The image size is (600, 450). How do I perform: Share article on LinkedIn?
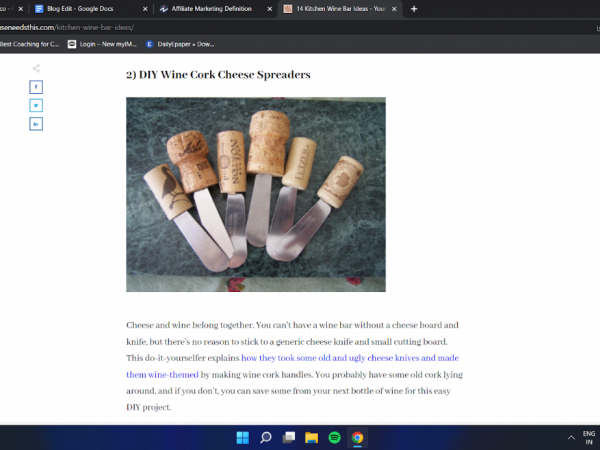coord(36,123)
